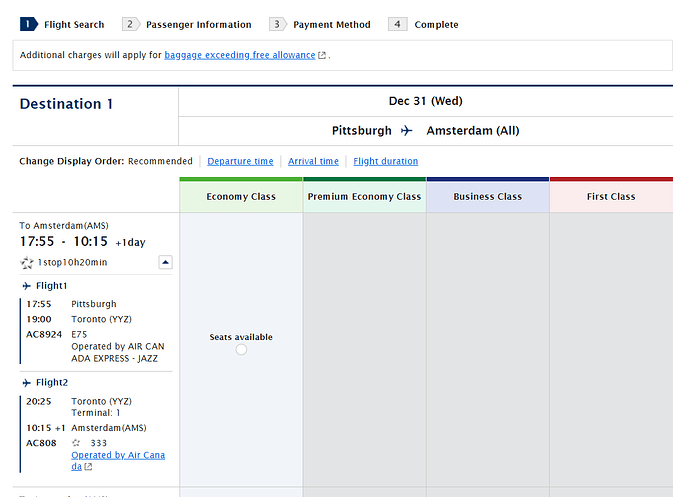Image resolution: width=690 pixels, height=497 pixels.
Task: Click the Economy Class column header
Action: [241, 197]
